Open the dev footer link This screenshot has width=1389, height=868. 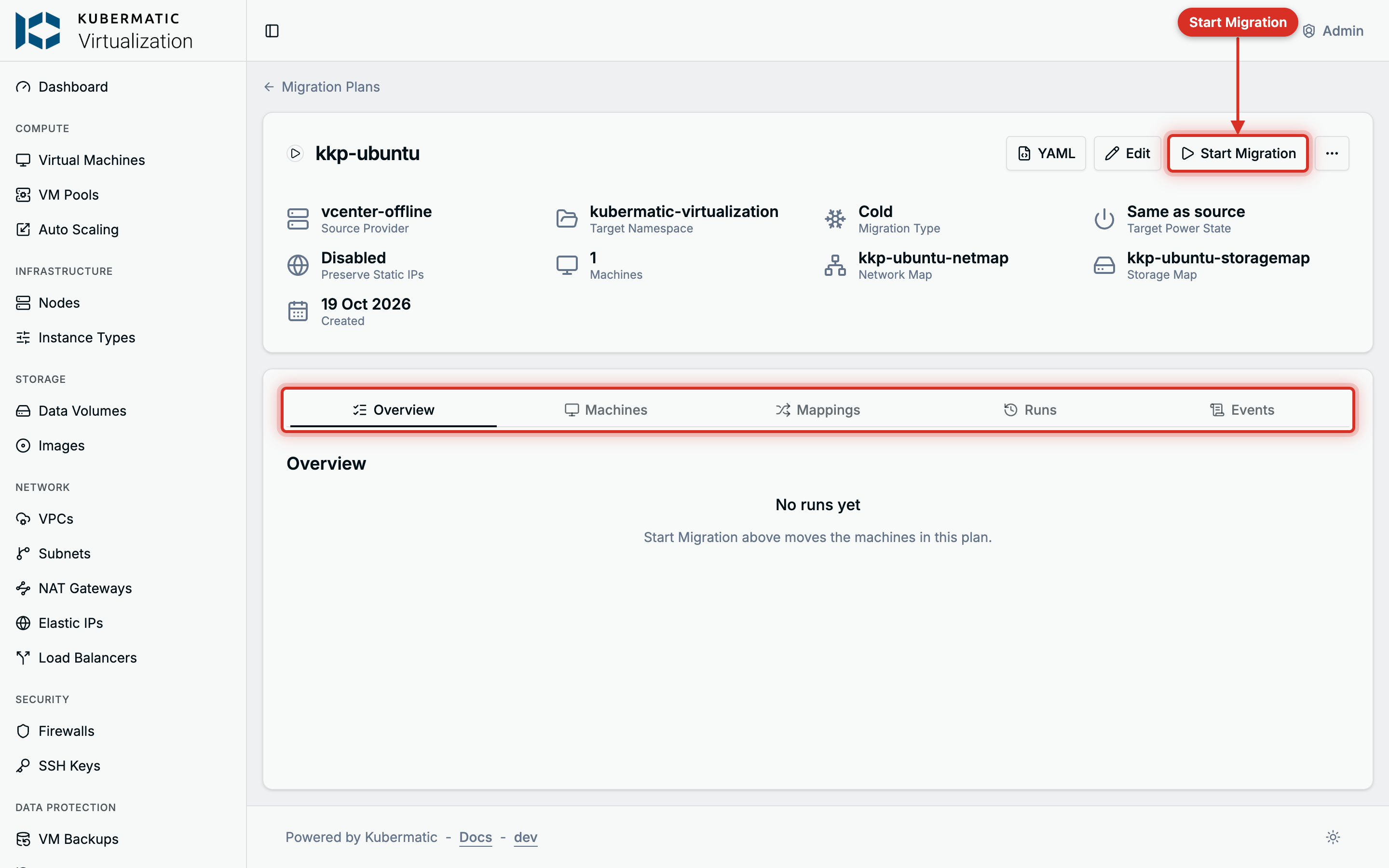[525, 837]
